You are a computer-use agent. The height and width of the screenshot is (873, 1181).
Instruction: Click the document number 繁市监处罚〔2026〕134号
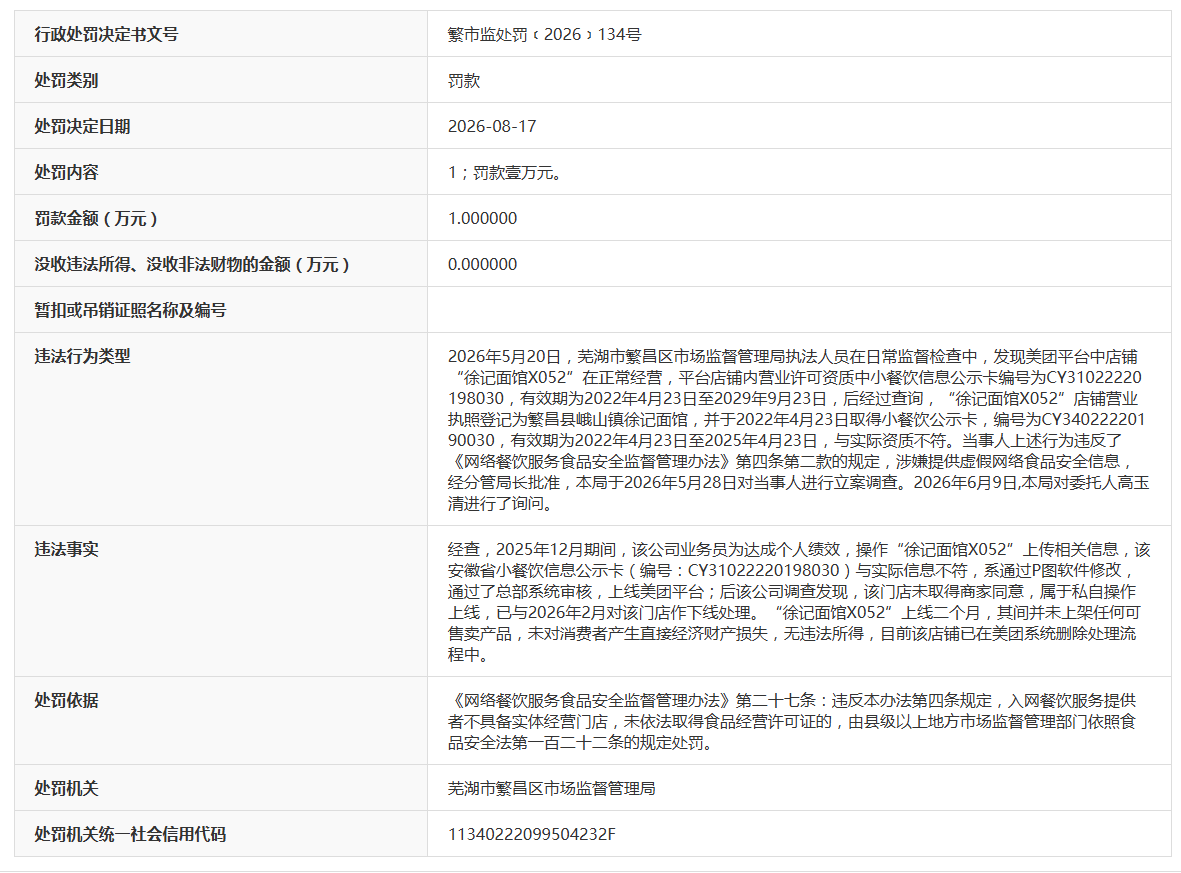[x=544, y=35]
